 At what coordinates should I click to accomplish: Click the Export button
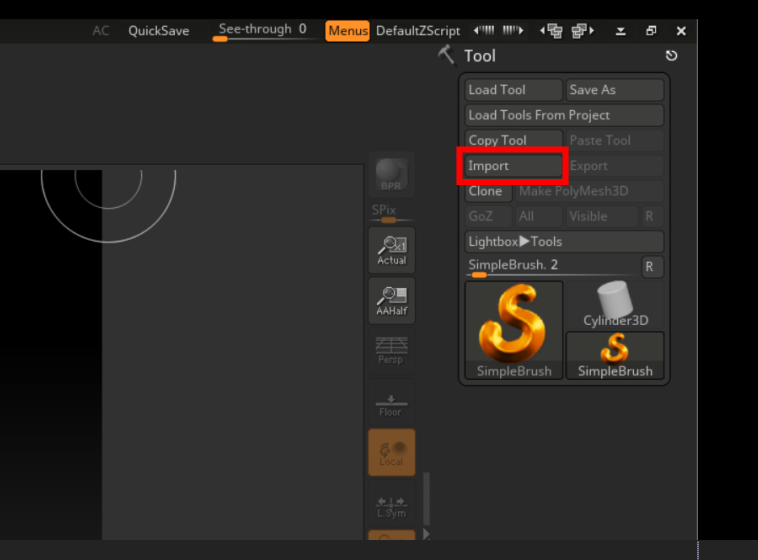[x=614, y=166]
